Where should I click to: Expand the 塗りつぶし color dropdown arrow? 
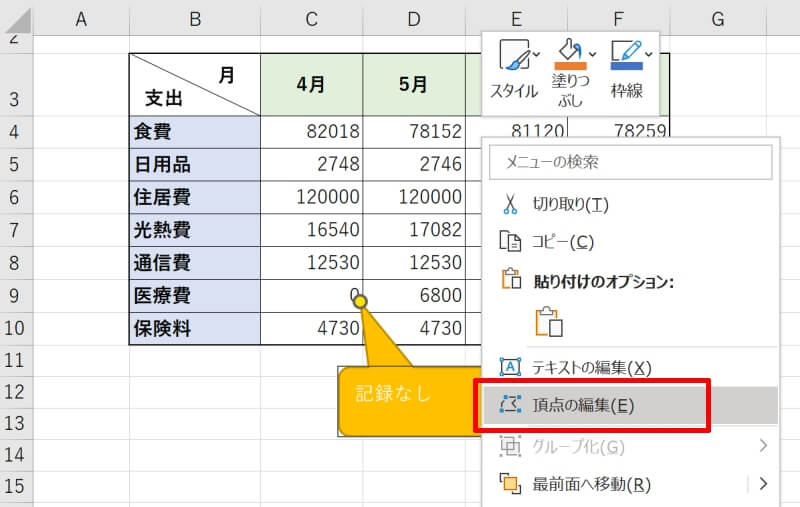(592, 54)
